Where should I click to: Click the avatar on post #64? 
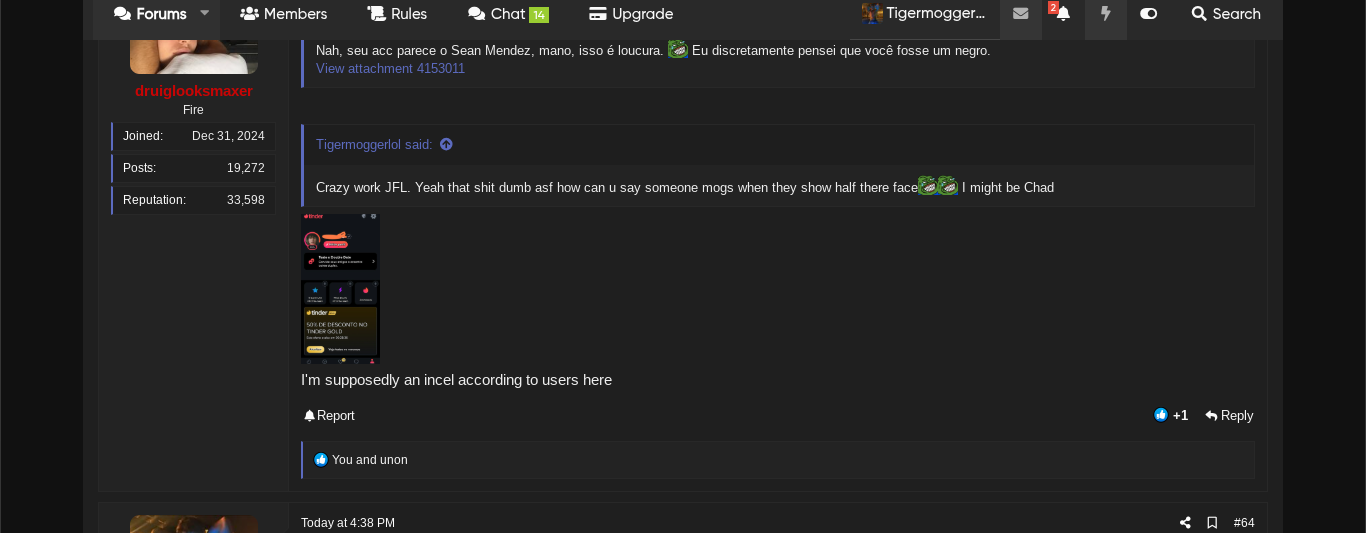[194, 524]
